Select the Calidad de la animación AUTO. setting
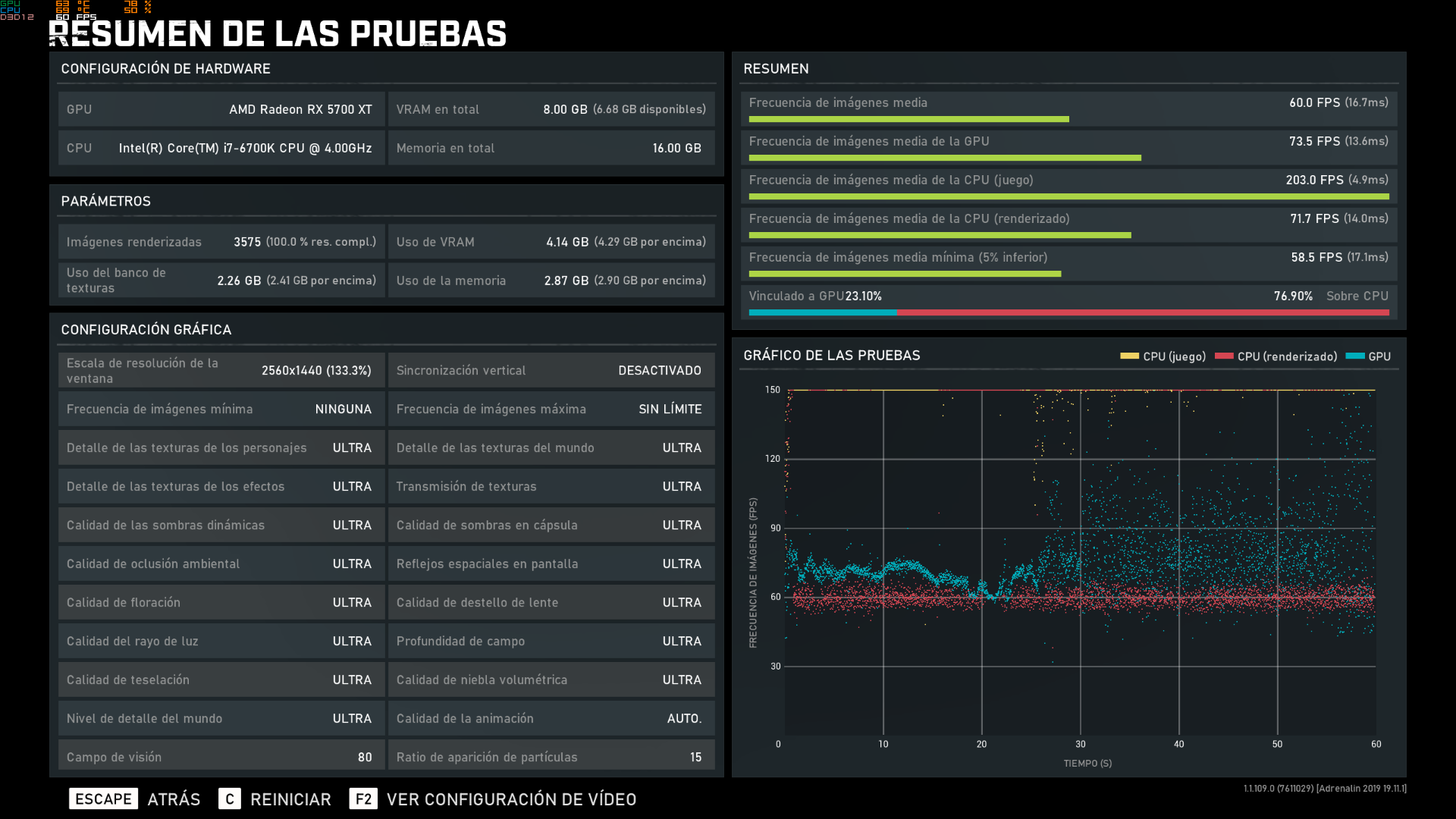Viewport: 1456px width, 819px height. point(684,719)
